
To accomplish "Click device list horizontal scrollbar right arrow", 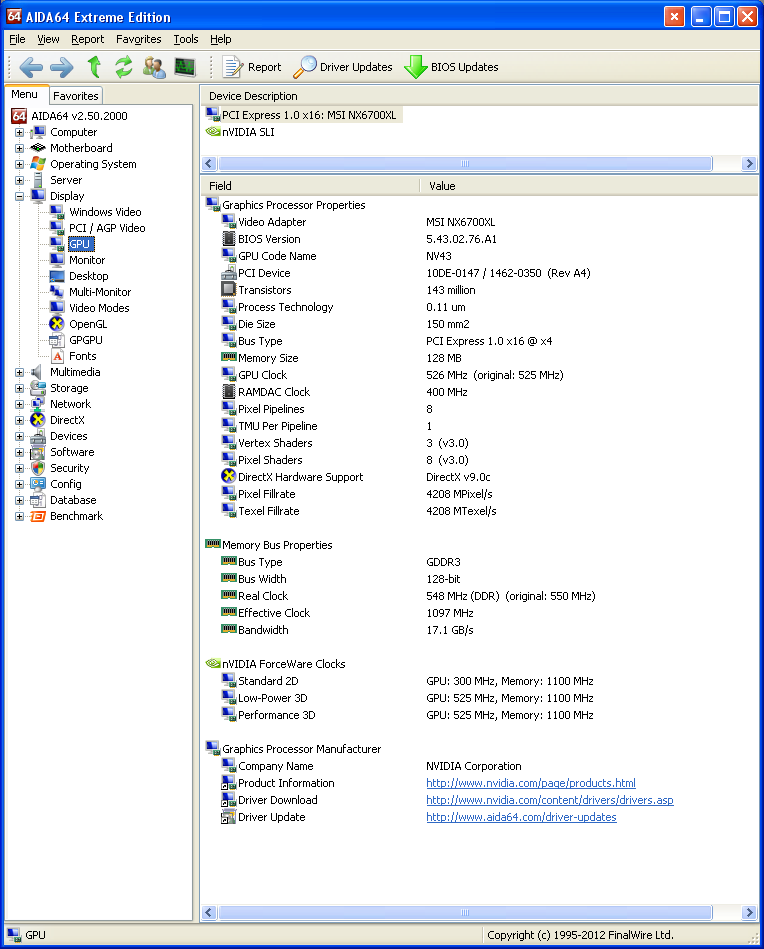I will click(749, 163).
